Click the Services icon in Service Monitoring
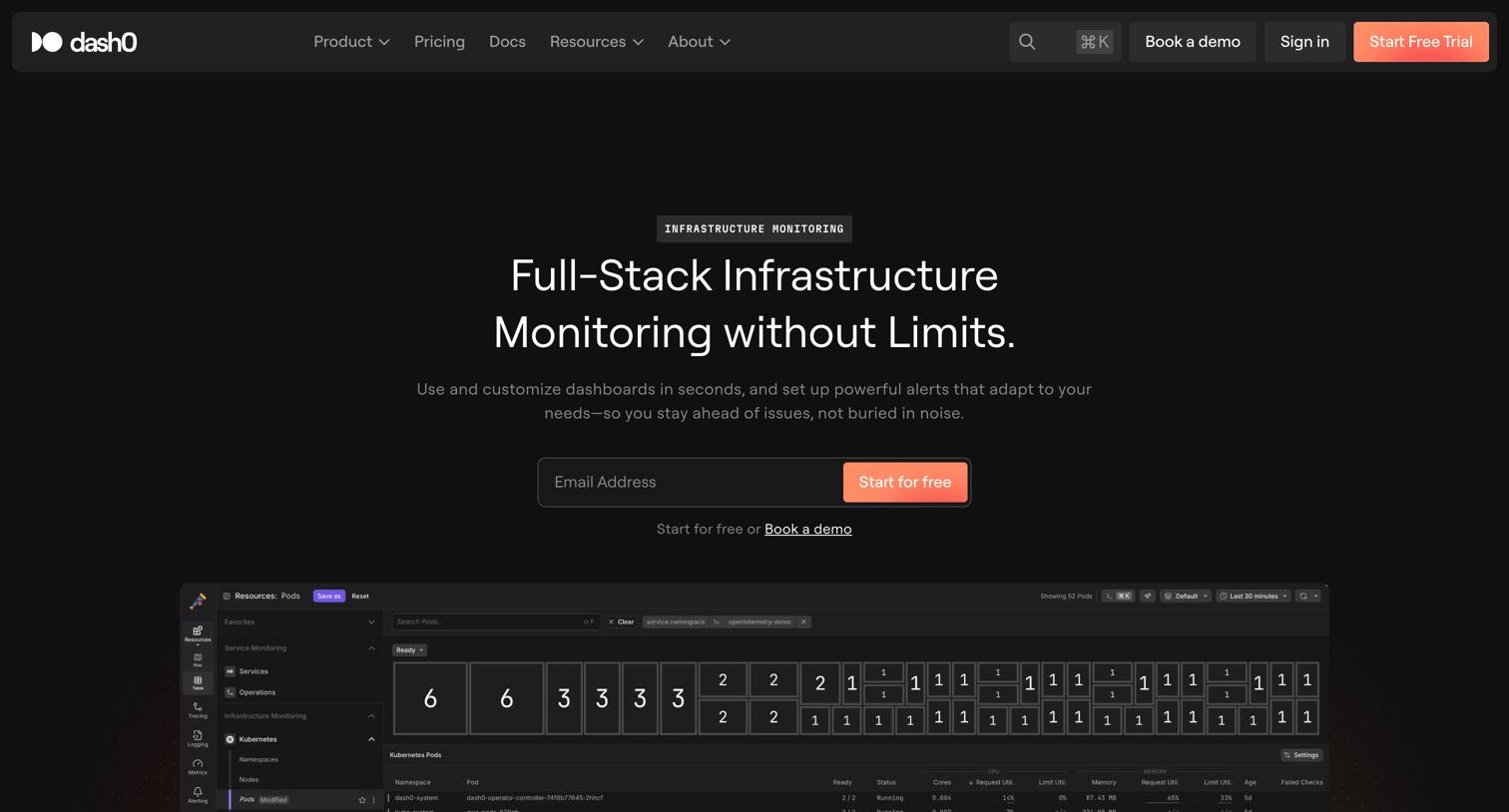Viewport: 1509px width, 812px height. (230, 671)
